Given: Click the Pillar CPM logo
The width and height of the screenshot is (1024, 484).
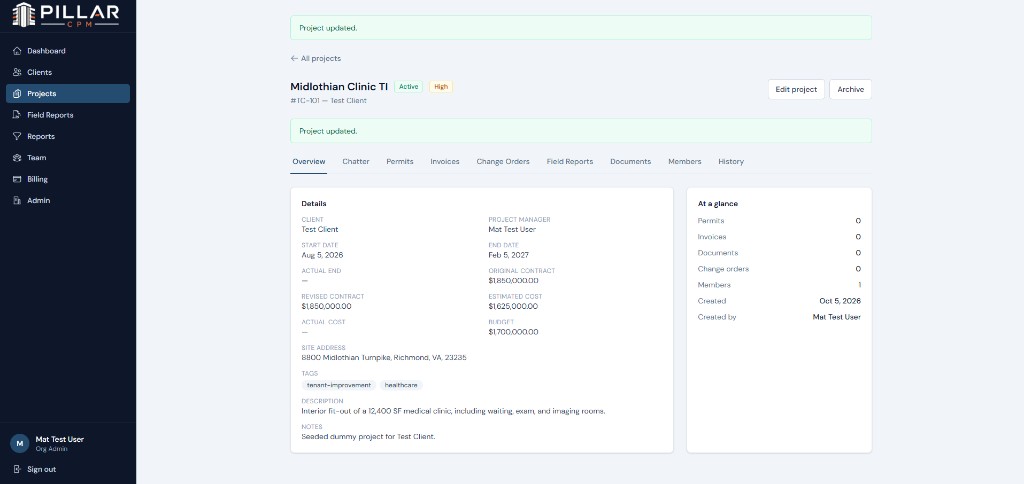Looking at the screenshot, I should [x=65, y=15].
